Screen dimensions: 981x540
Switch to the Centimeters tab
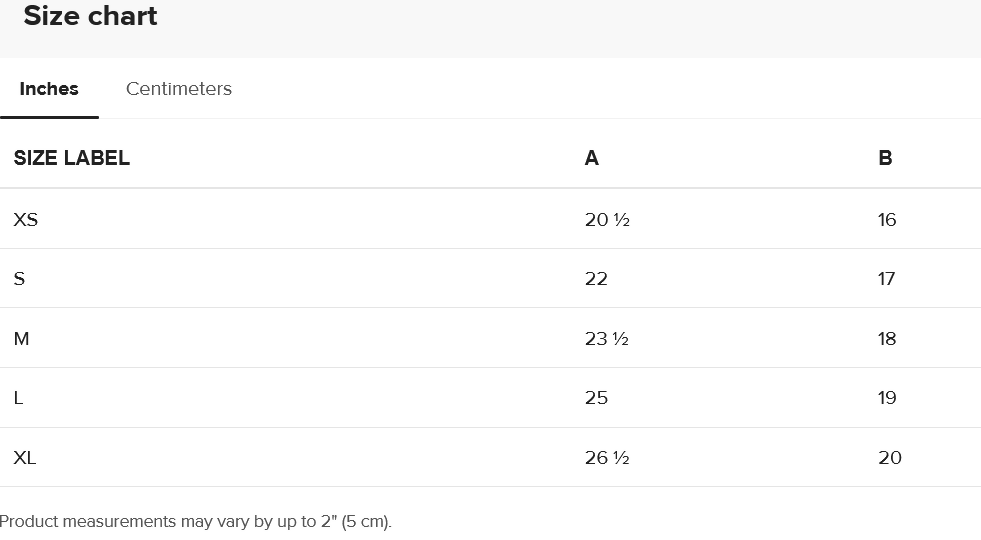[x=179, y=89]
